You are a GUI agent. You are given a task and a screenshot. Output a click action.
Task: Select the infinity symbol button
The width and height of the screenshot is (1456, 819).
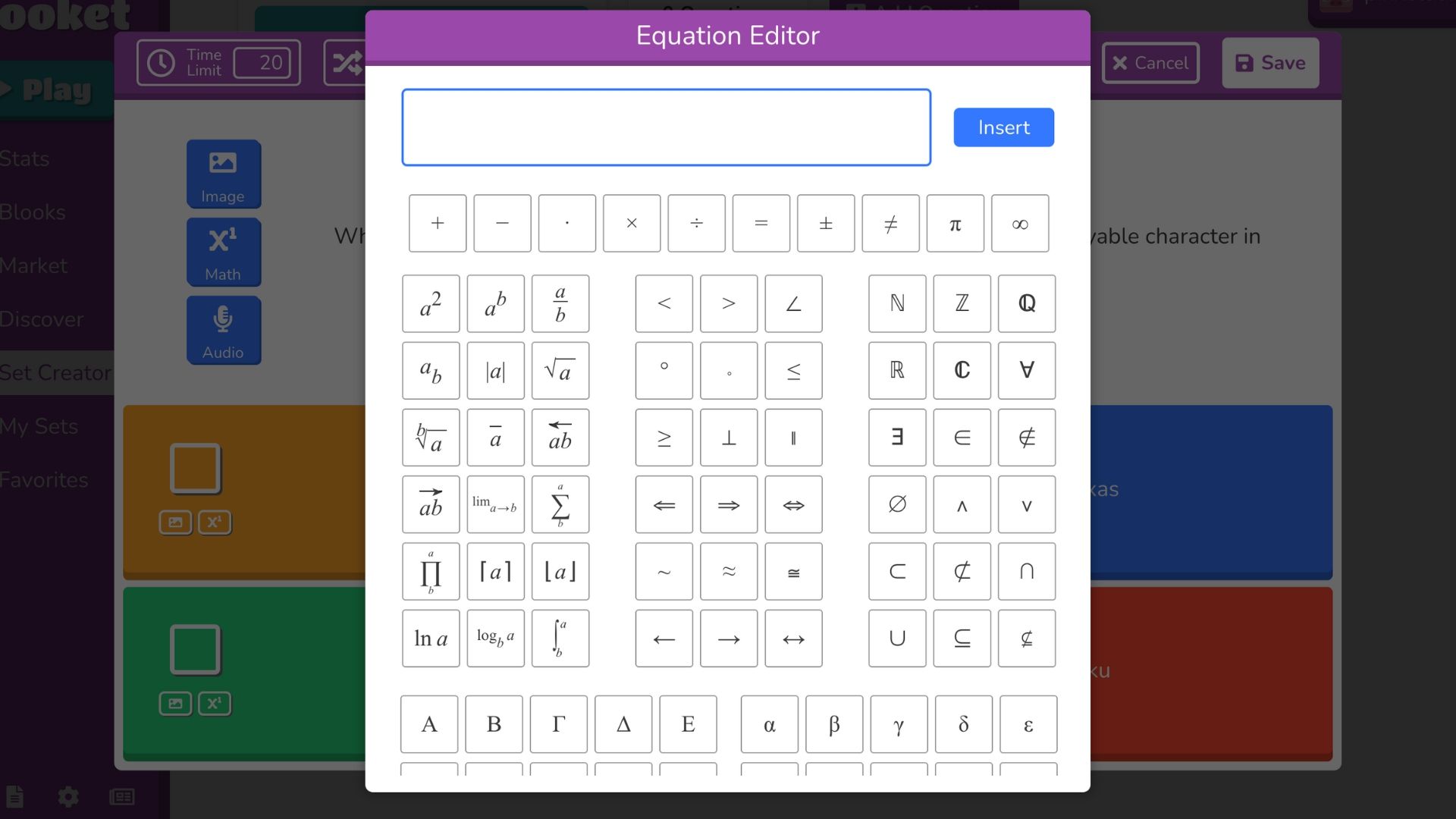tap(1020, 222)
